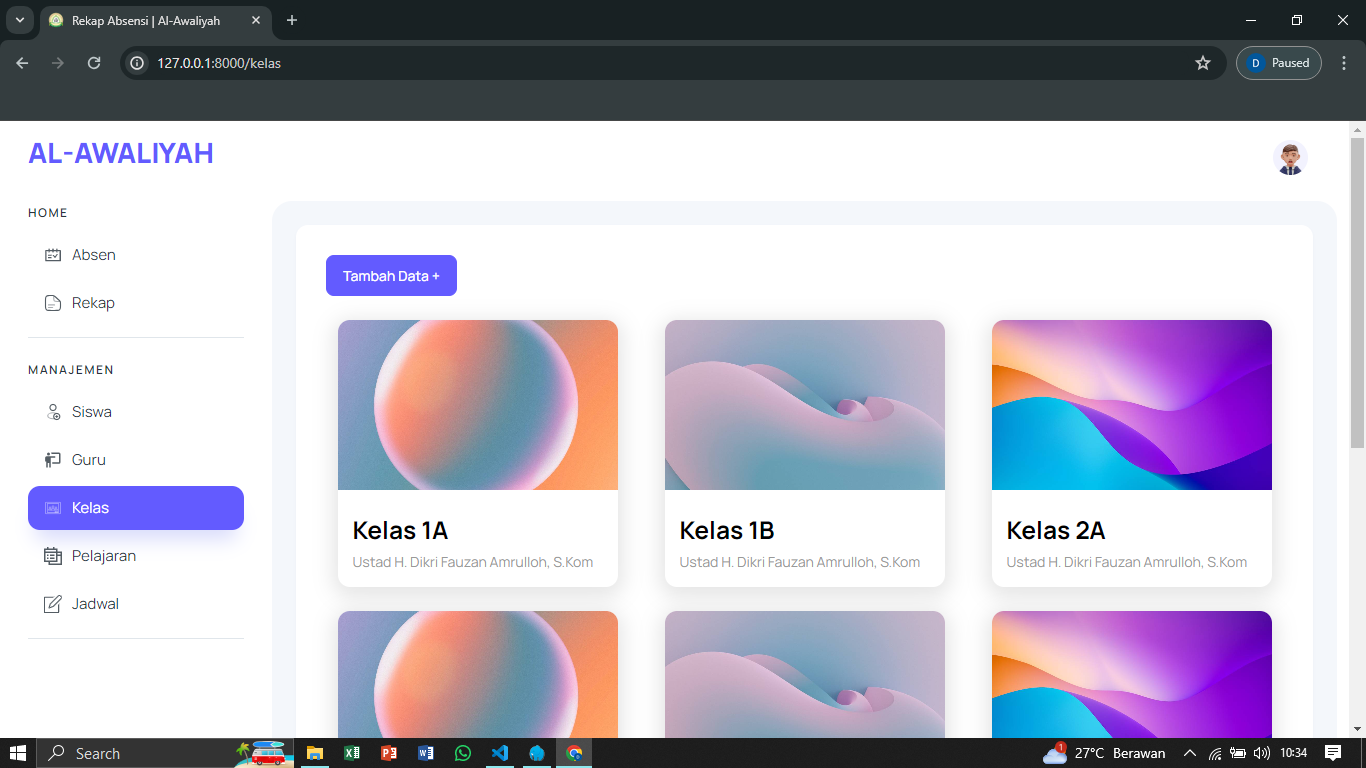Click the page vertical scrollbar
1366x768 pixels.
1357,300
